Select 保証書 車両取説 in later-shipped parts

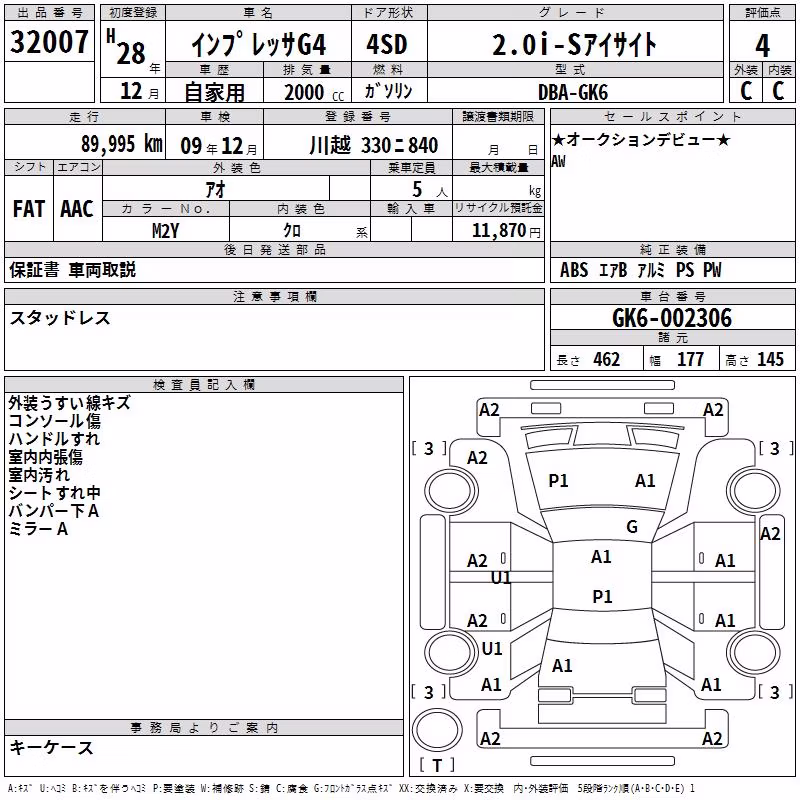click(x=73, y=270)
